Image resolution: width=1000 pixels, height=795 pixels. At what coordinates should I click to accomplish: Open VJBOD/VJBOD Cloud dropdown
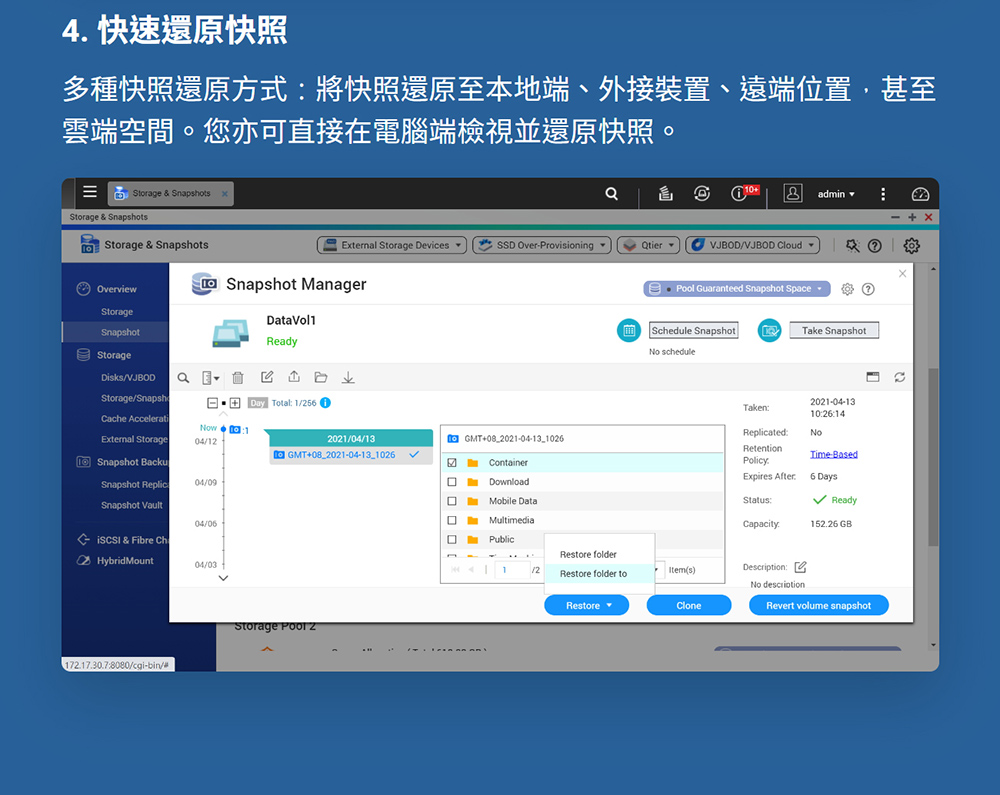[x=752, y=245]
